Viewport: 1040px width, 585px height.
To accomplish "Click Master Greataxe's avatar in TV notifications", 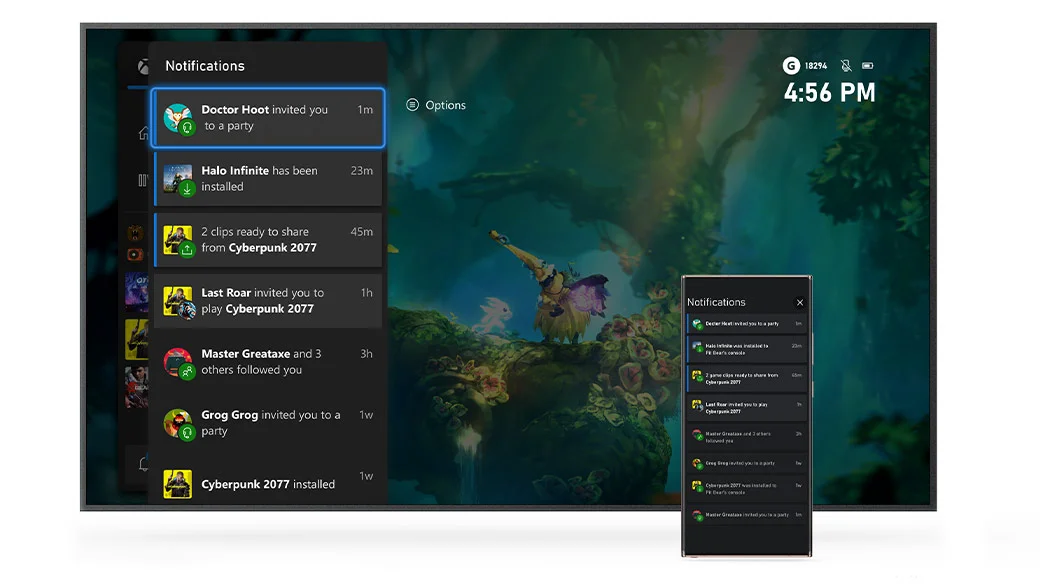I will point(178,361).
